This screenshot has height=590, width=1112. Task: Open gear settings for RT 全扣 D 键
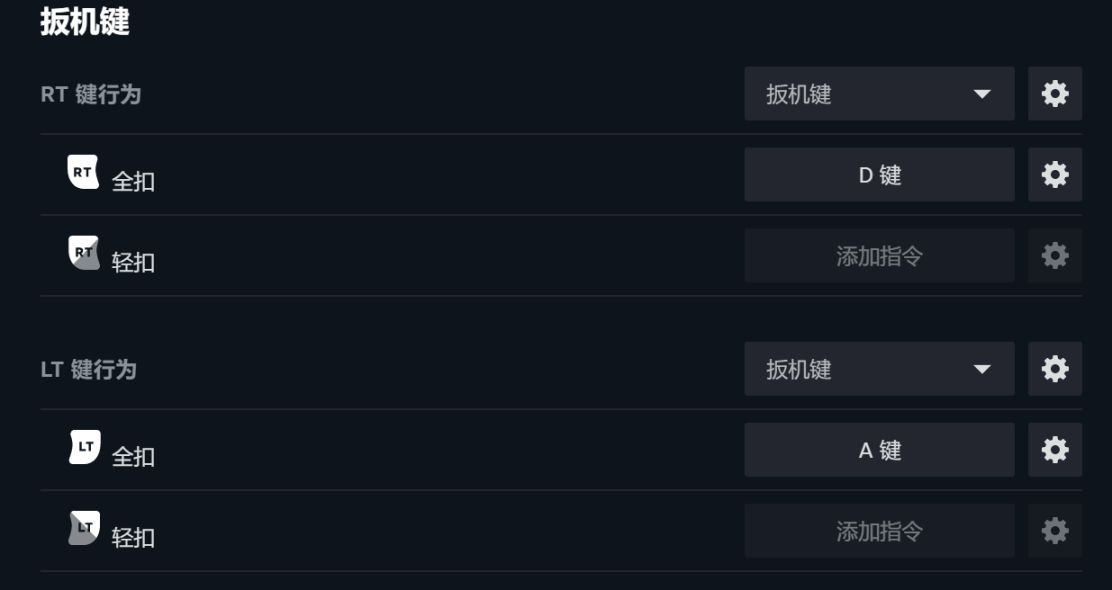click(1055, 175)
